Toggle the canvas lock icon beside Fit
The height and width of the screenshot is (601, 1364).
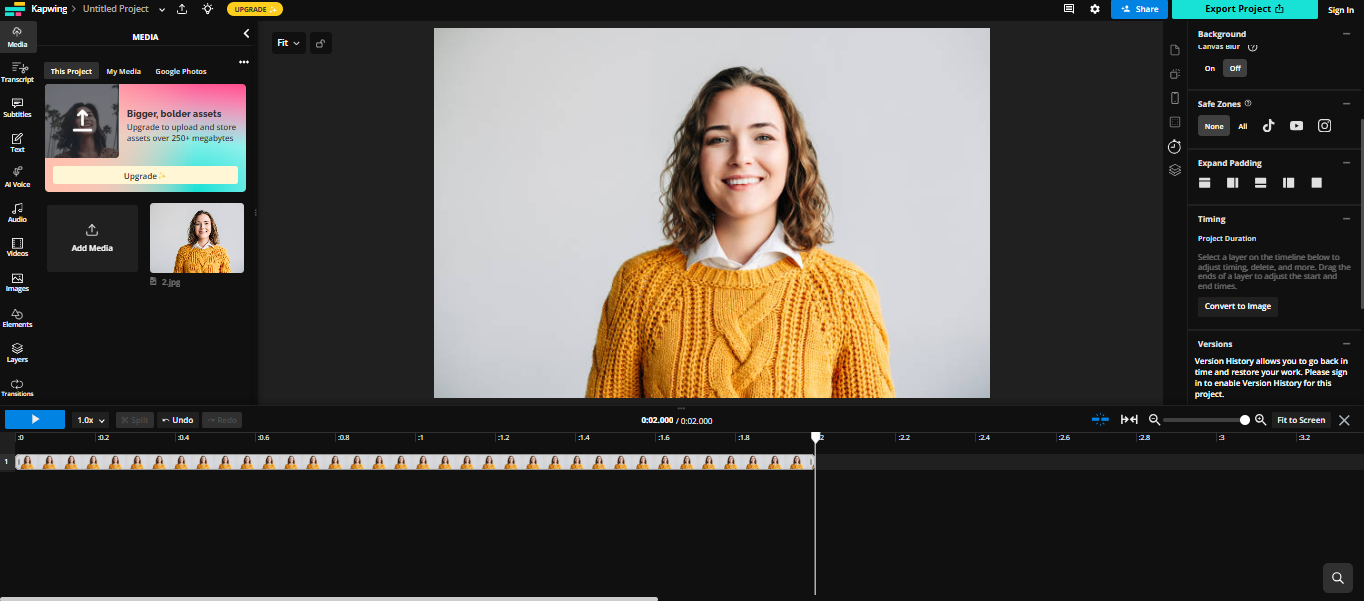pyautogui.click(x=319, y=43)
